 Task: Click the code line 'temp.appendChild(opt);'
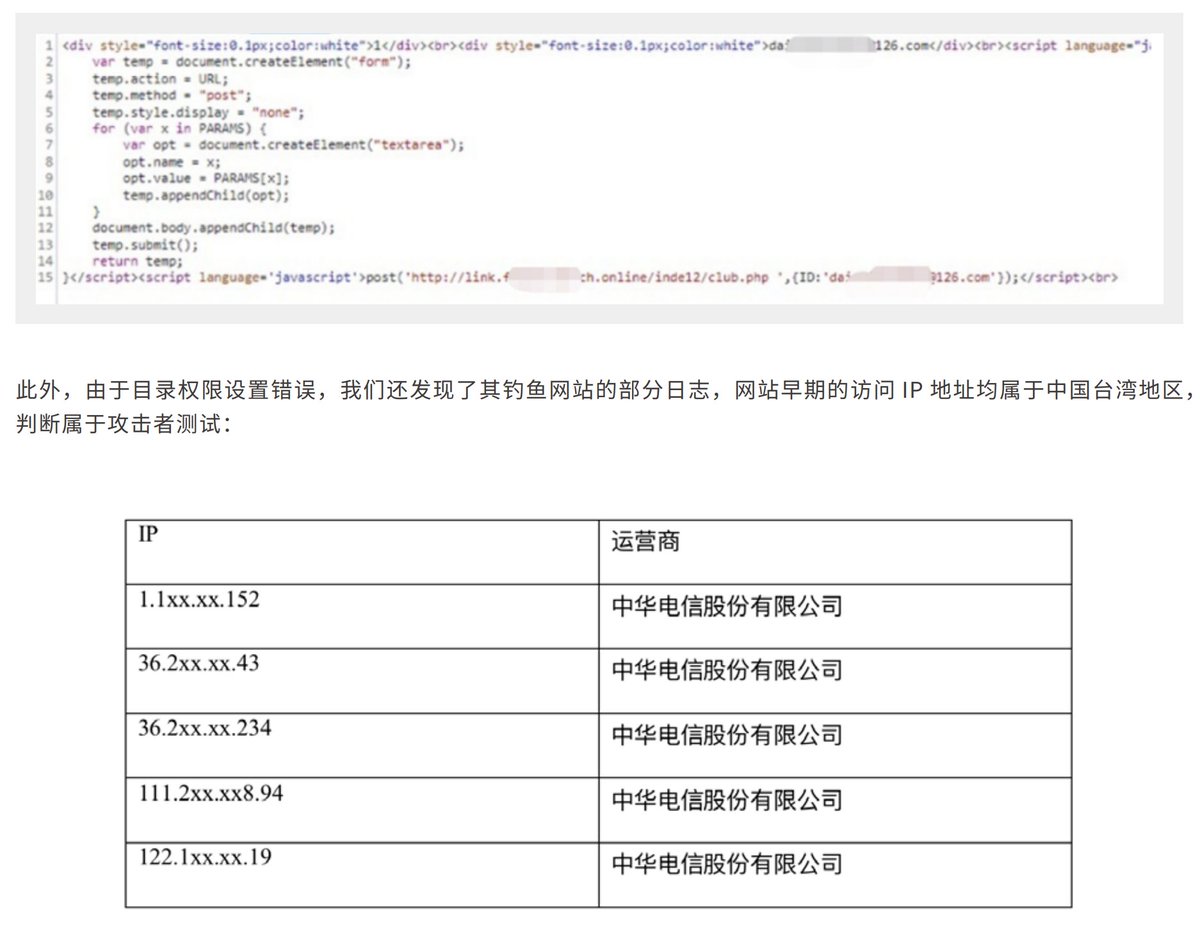pyautogui.click(x=206, y=195)
